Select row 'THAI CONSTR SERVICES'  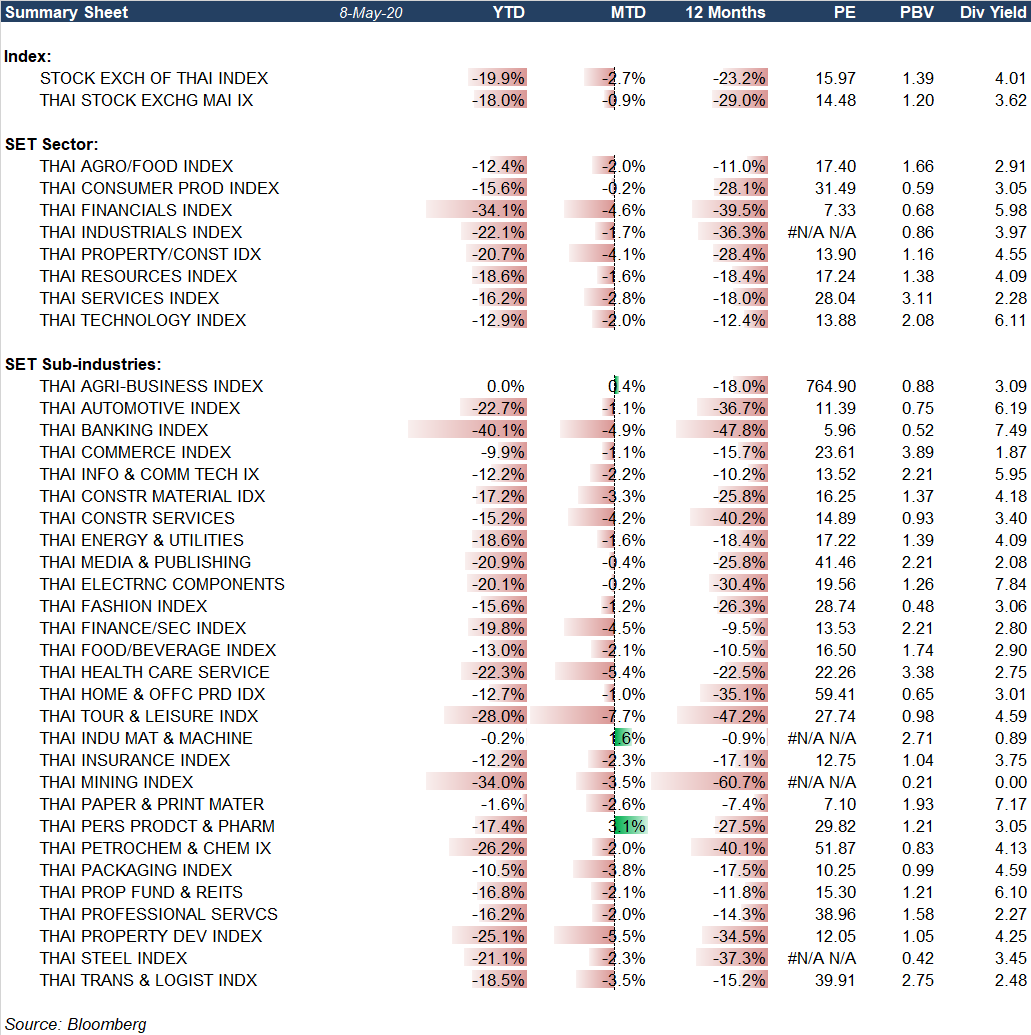pos(516,518)
